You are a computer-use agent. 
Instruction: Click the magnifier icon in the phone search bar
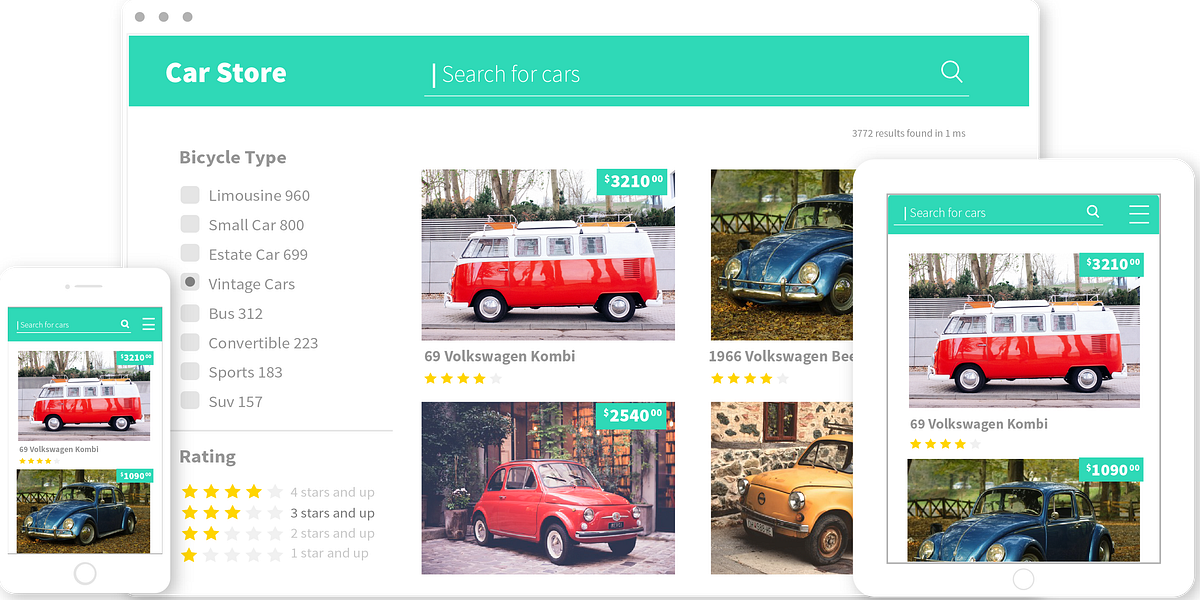tap(125, 324)
